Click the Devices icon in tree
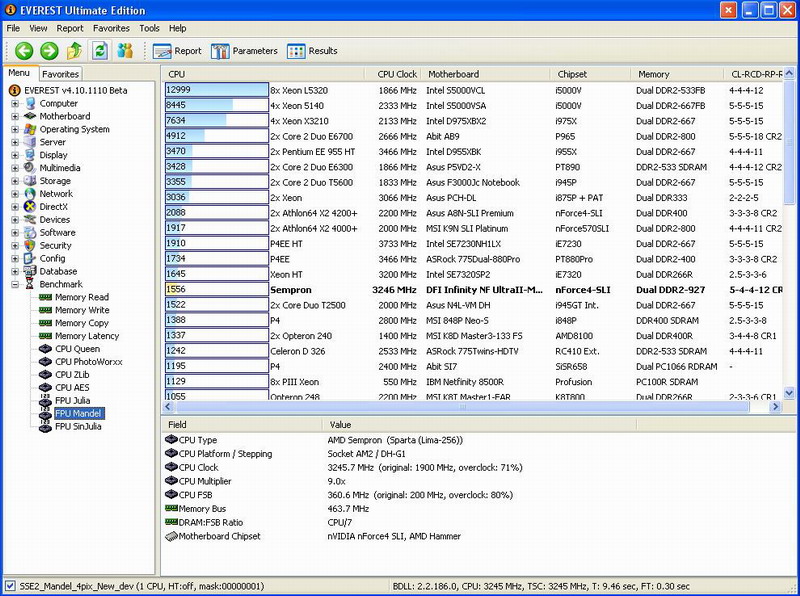800x596 pixels. (31, 219)
